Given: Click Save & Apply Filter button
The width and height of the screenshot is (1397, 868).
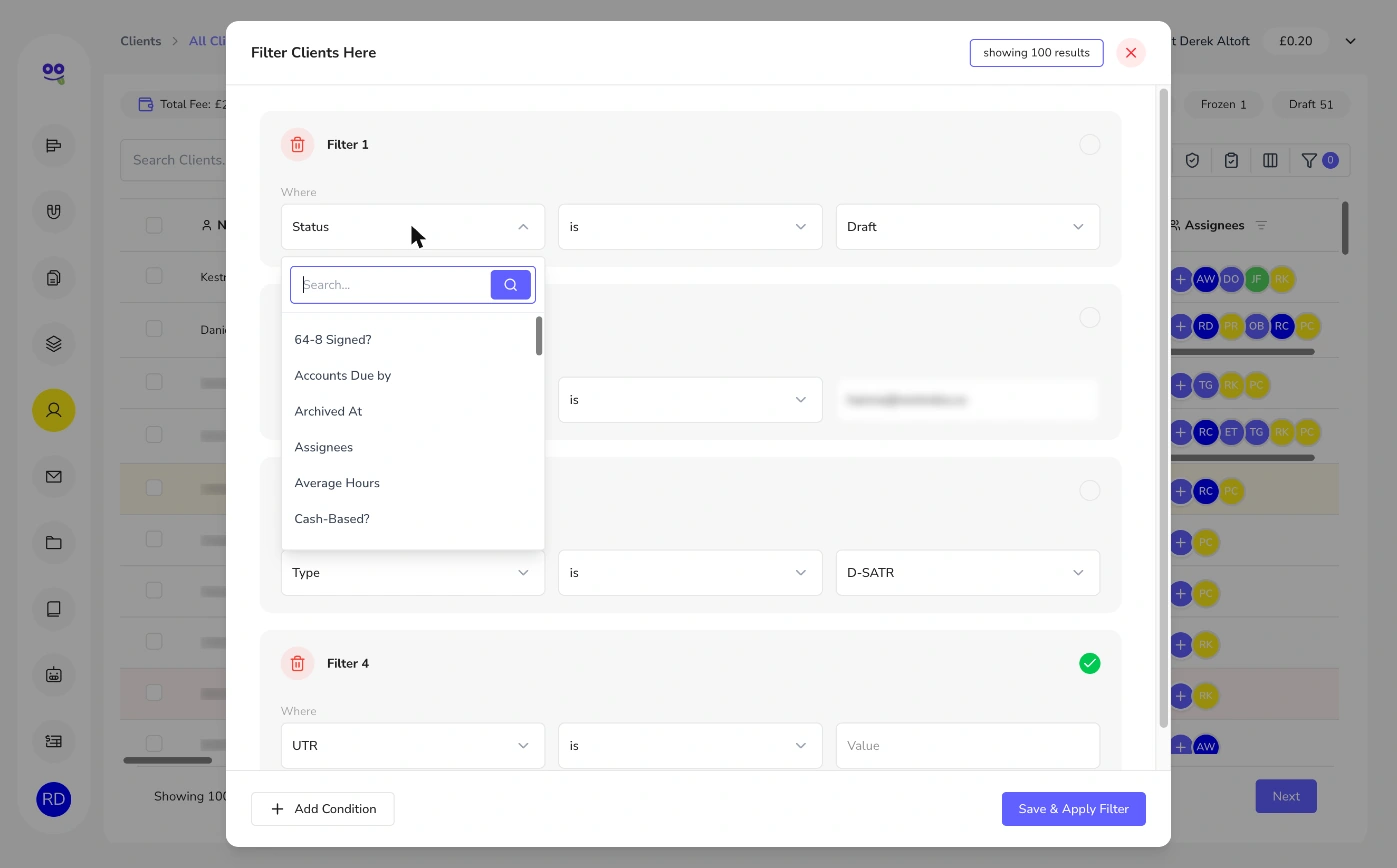Looking at the screenshot, I should (x=1074, y=809).
